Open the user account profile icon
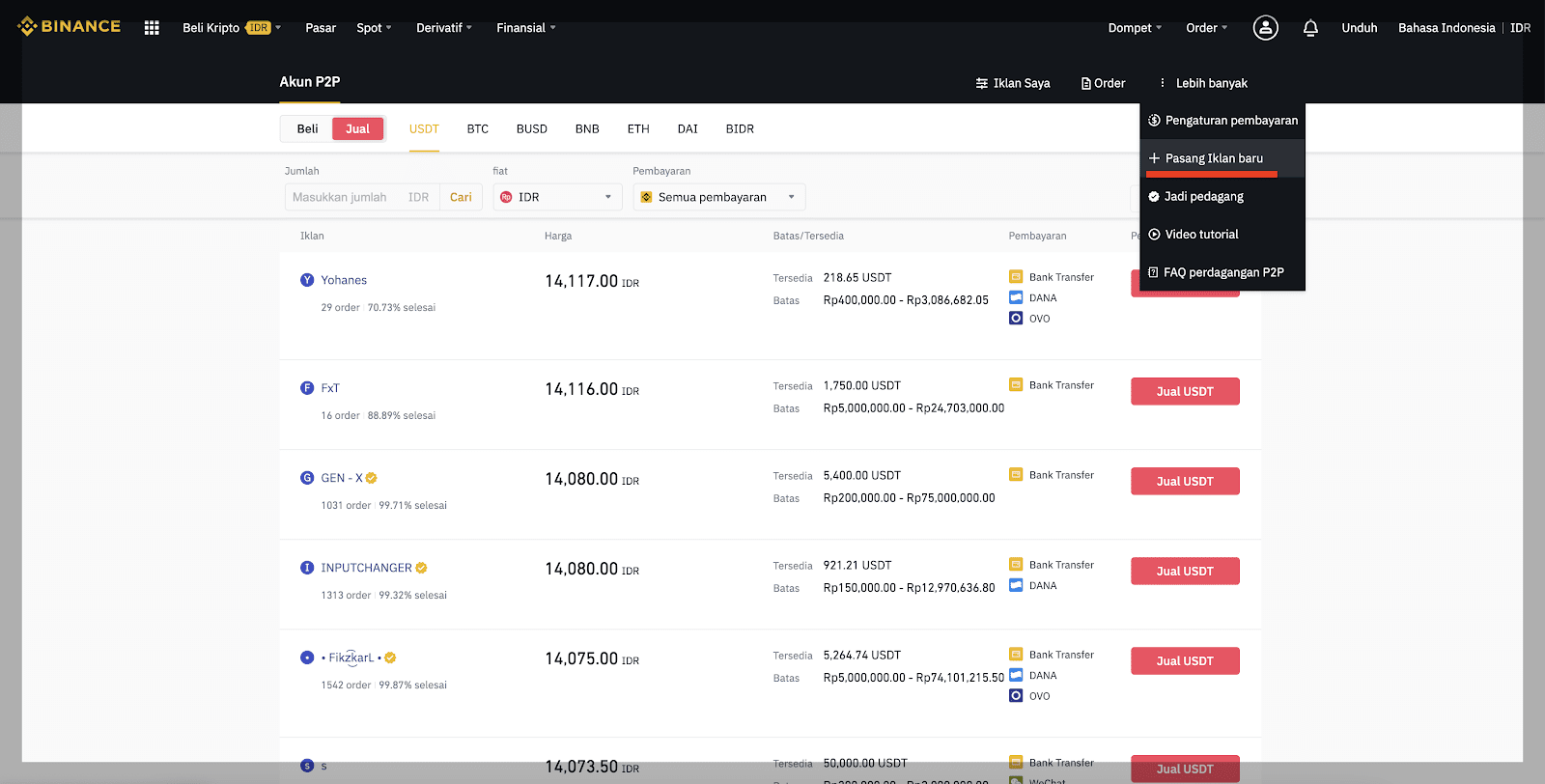 click(1265, 28)
